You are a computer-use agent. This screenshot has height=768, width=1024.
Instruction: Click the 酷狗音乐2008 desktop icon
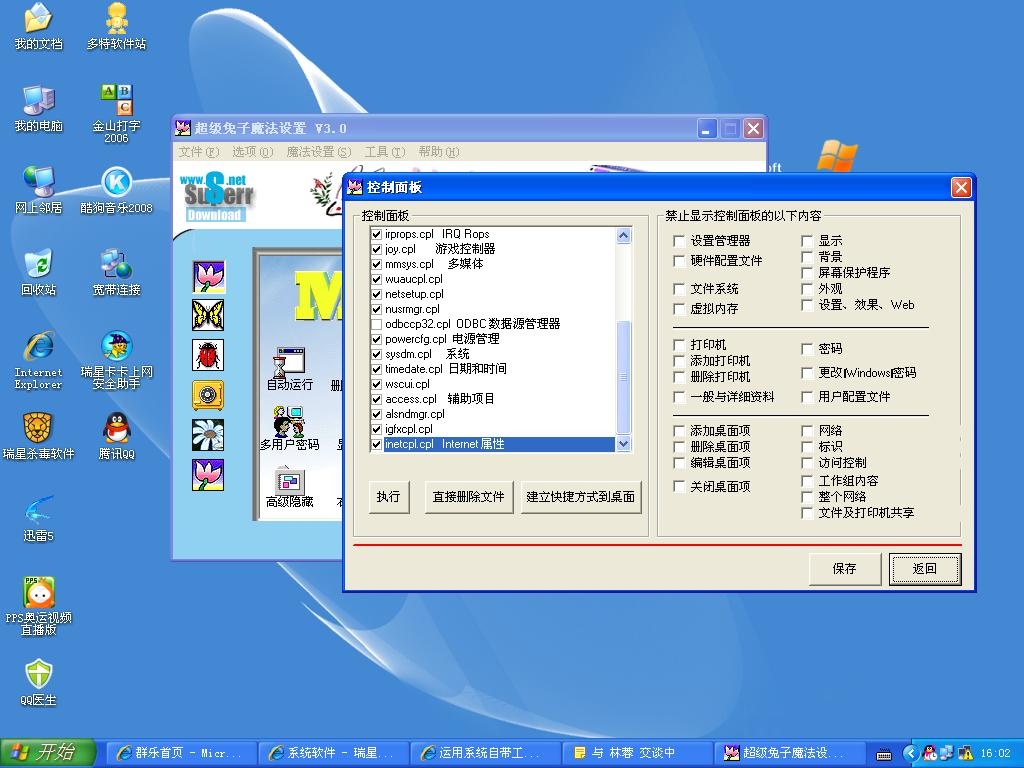tap(116, 191)
